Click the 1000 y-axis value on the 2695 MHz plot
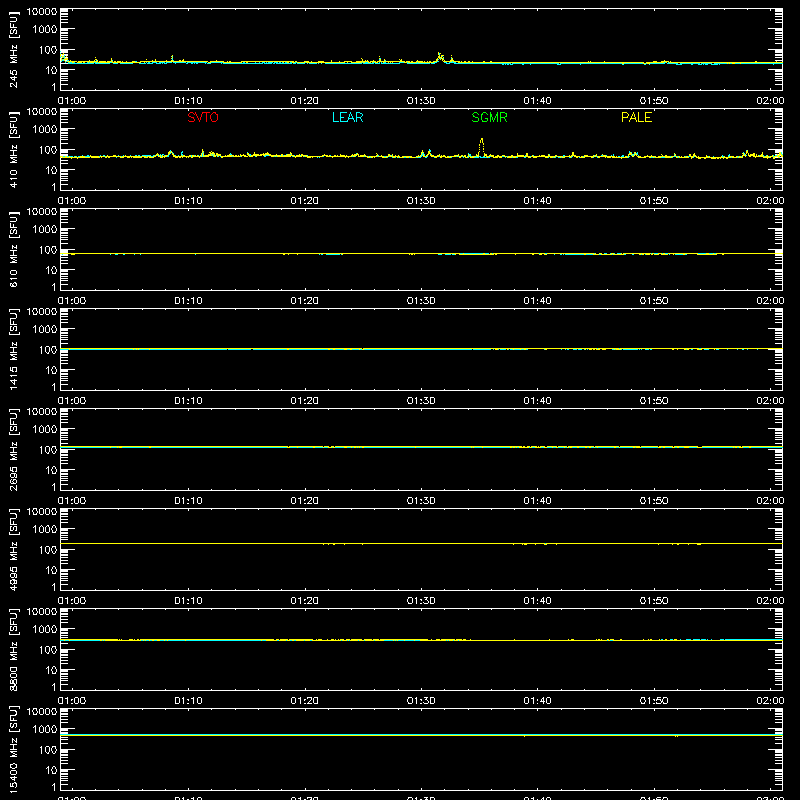 point(45,429)
